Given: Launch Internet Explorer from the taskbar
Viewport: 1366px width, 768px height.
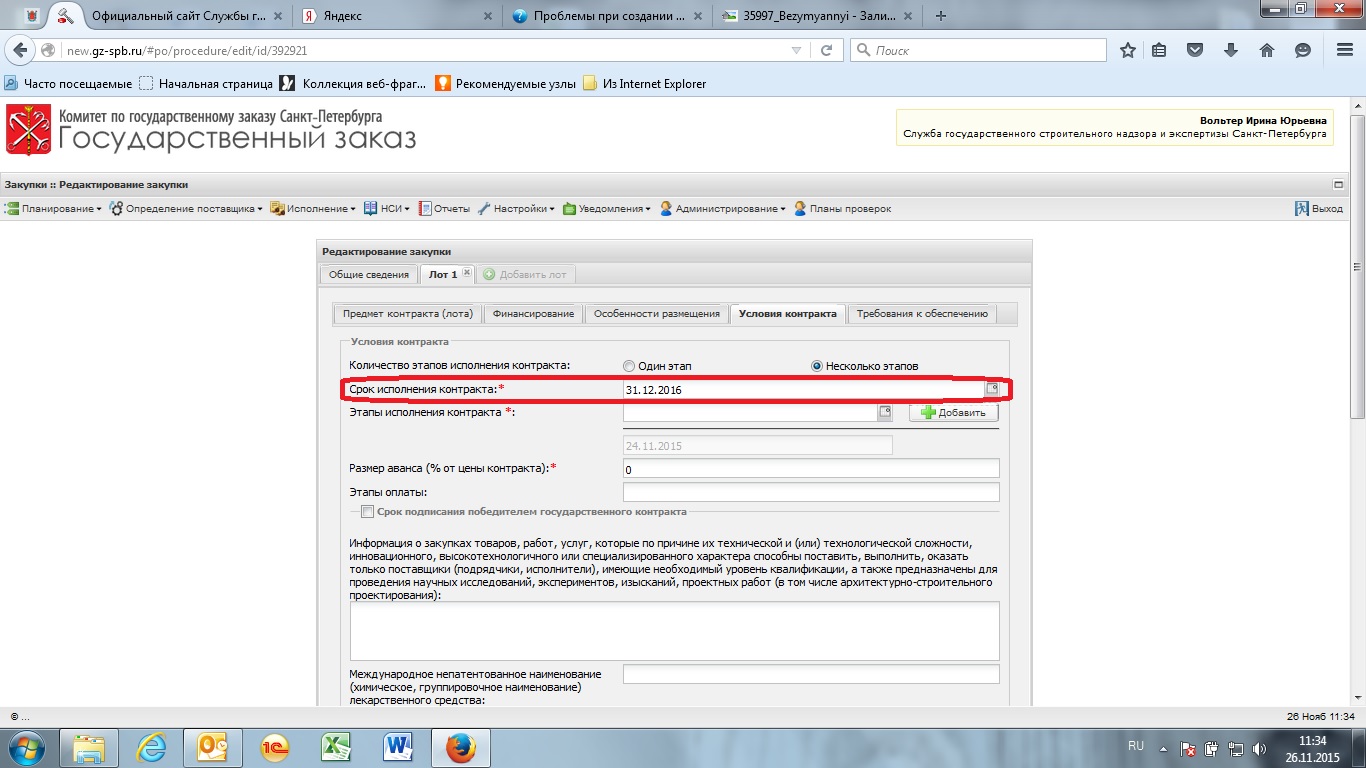Looking at the screenshot, I should 152,748.
